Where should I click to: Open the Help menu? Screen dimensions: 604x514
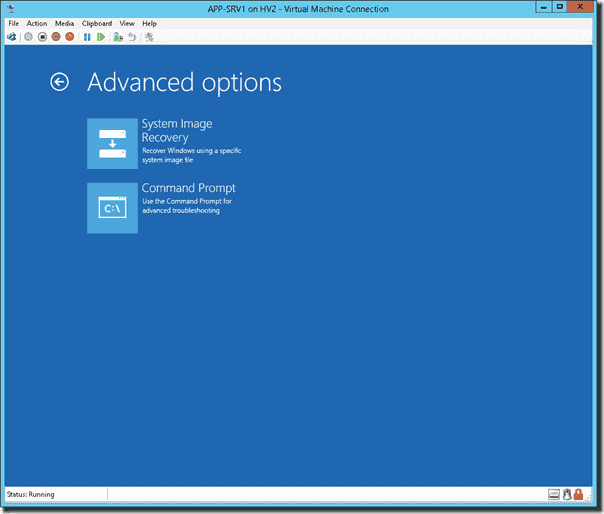click(149, 24)
